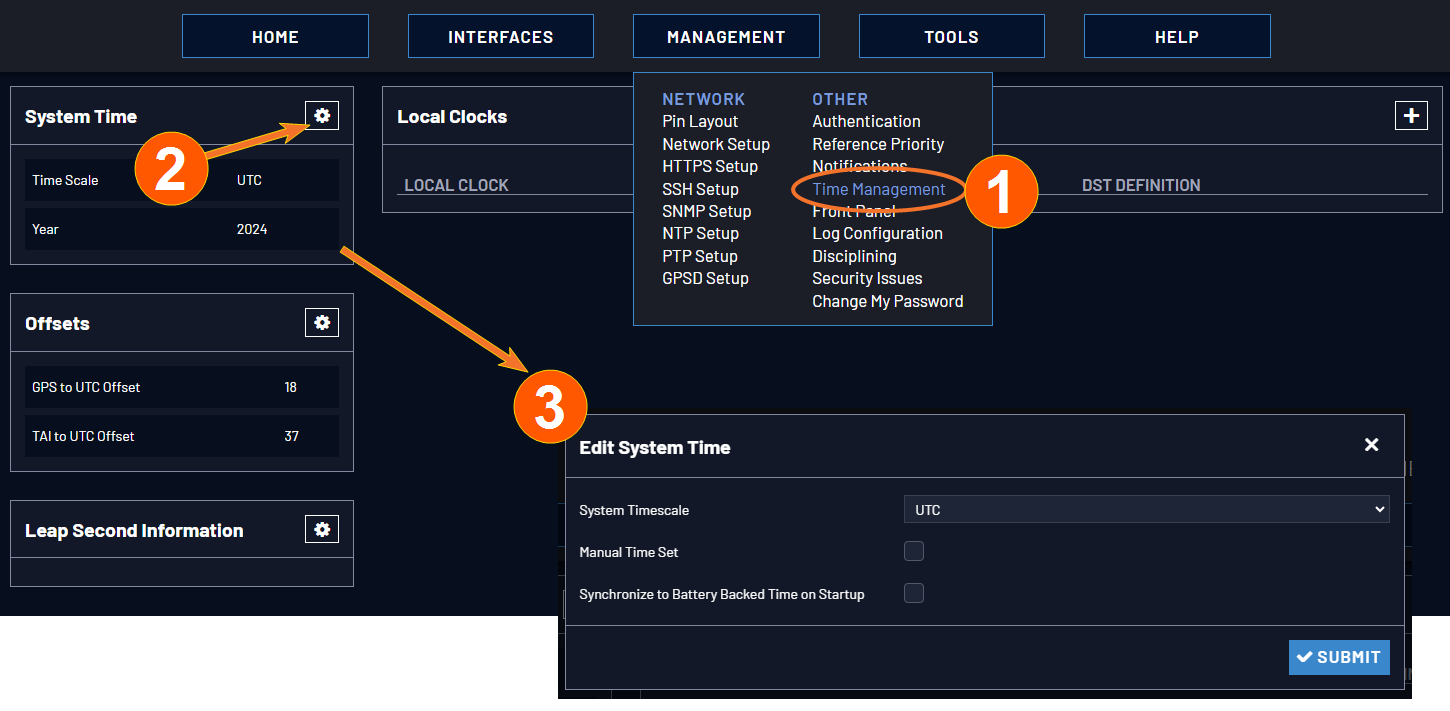Open GPSD Setup menu entry
The image size is (1450, 711).
[x=705, y=278]
